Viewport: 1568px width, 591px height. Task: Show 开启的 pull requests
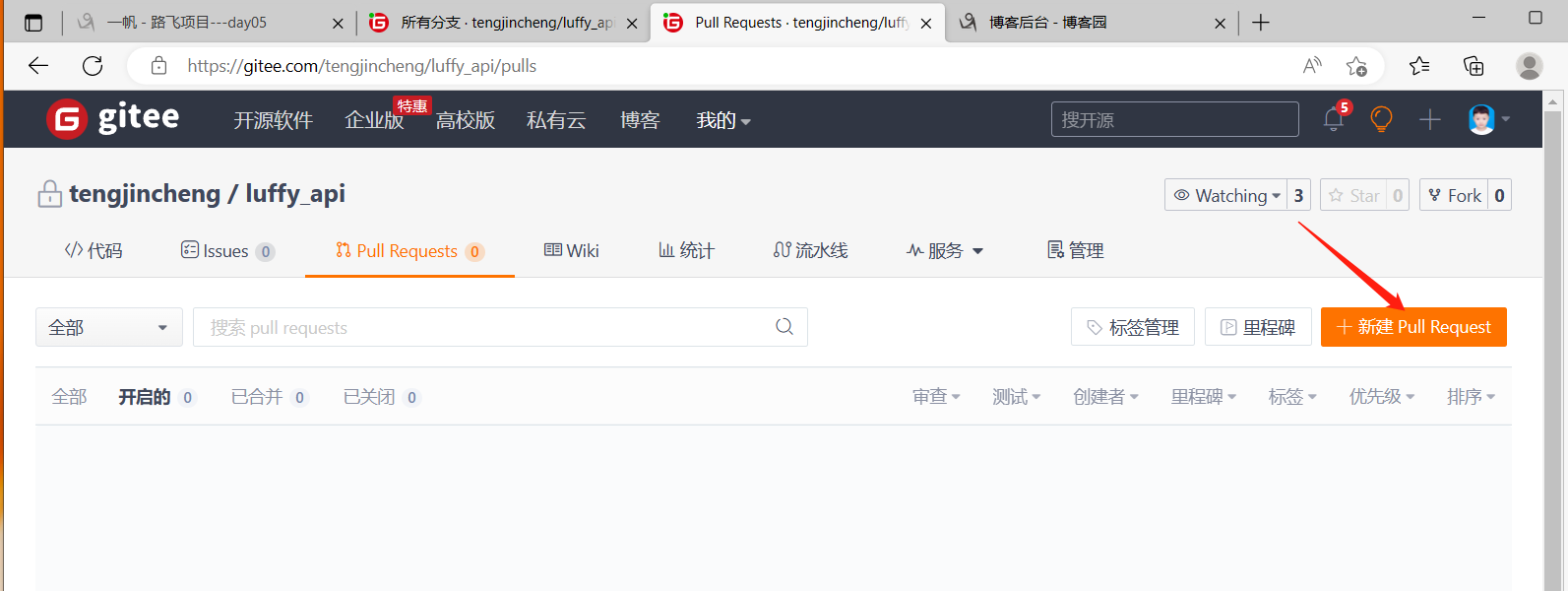coord(157,397)
